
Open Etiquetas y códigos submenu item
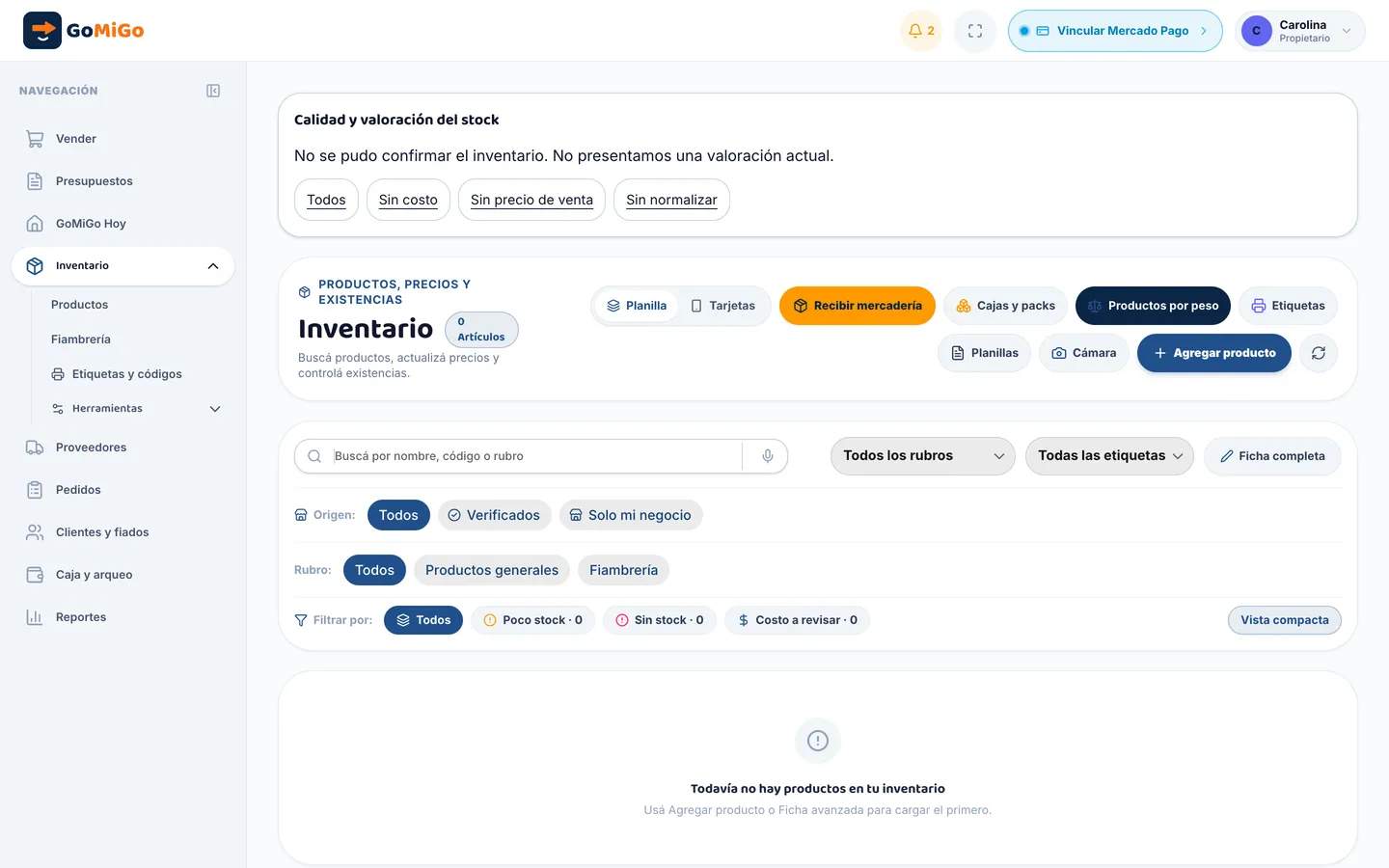pos(137,374)
